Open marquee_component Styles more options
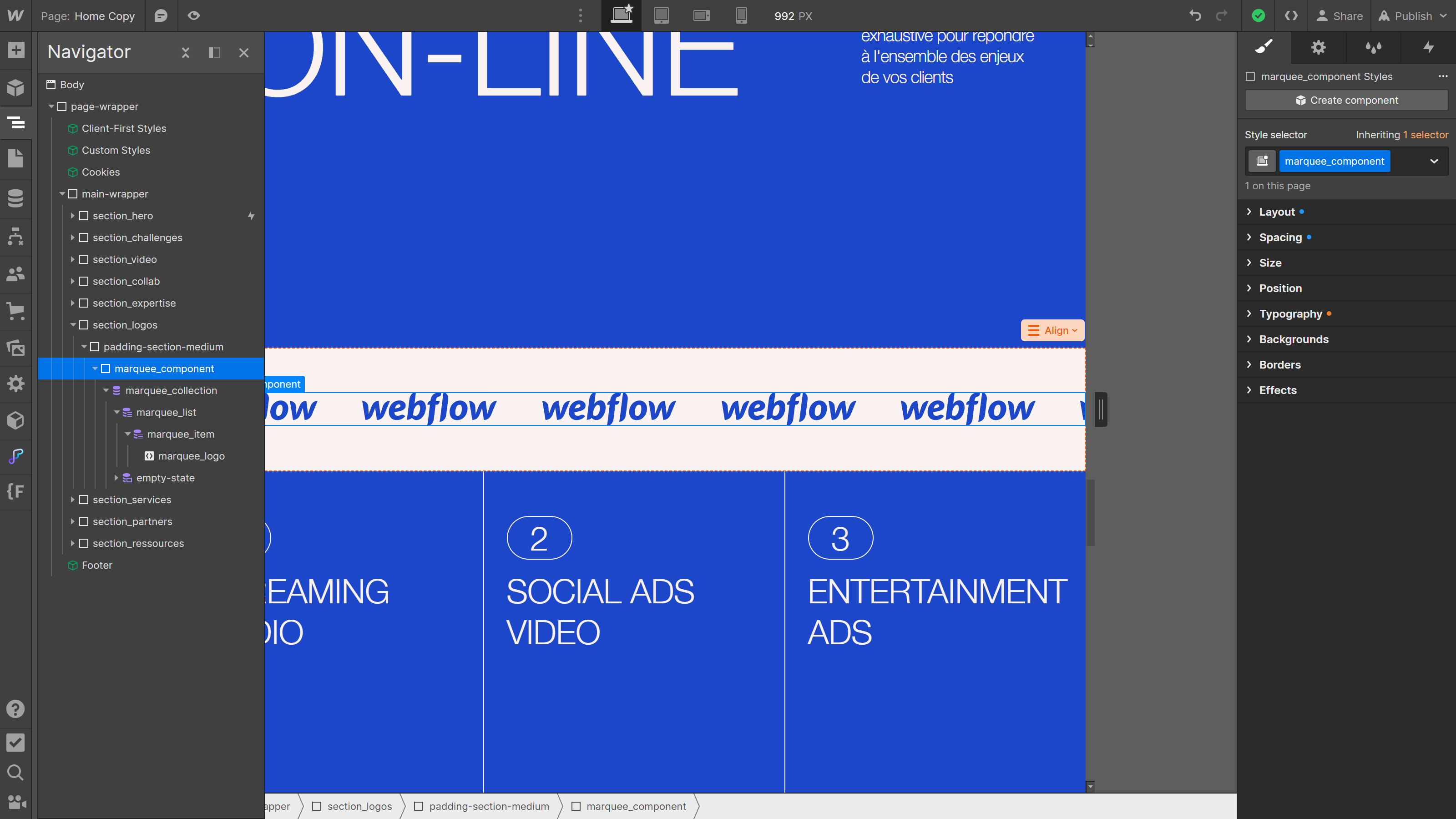The image size is (1456, 819). tap(1443, 76)
